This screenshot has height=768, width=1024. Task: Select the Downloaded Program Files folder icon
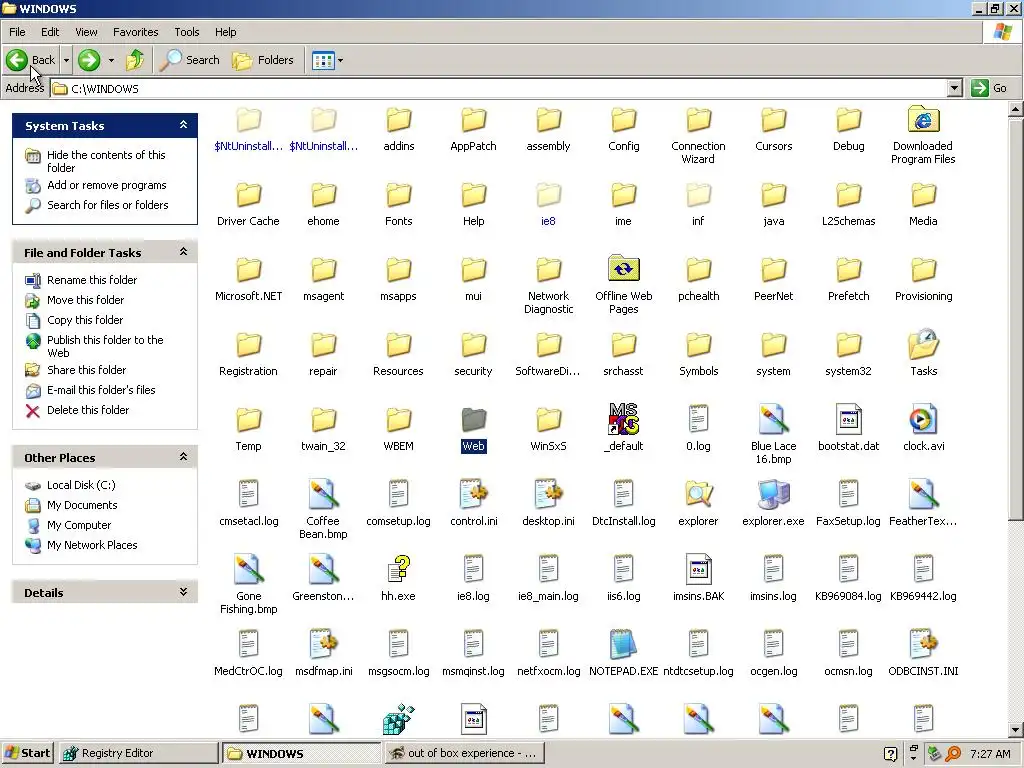[x=923, y=121]
